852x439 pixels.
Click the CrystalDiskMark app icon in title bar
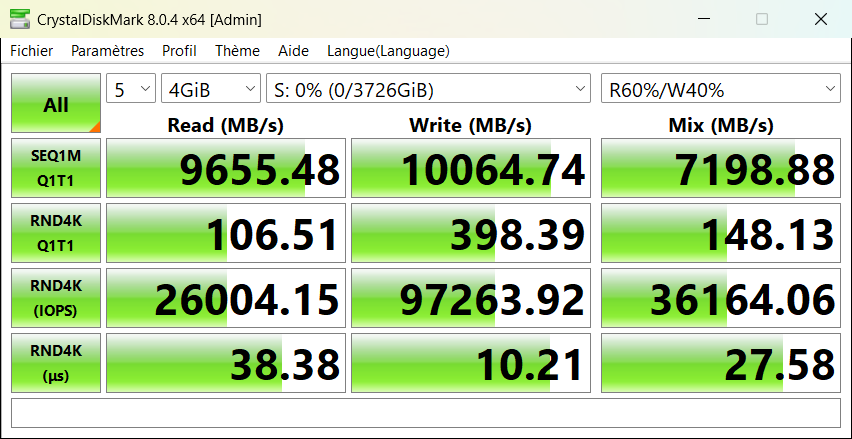click(18, 19)
